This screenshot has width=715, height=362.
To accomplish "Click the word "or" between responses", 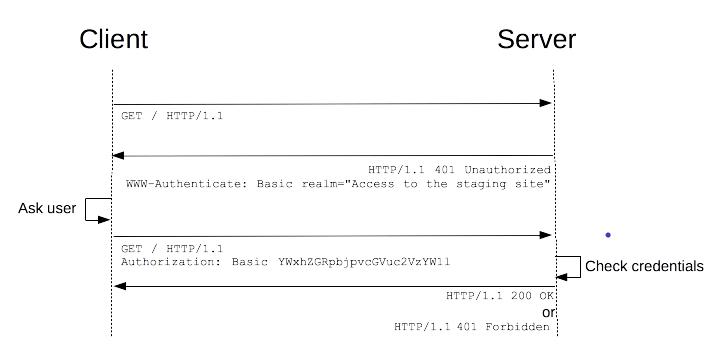I will tap(549, 313).
